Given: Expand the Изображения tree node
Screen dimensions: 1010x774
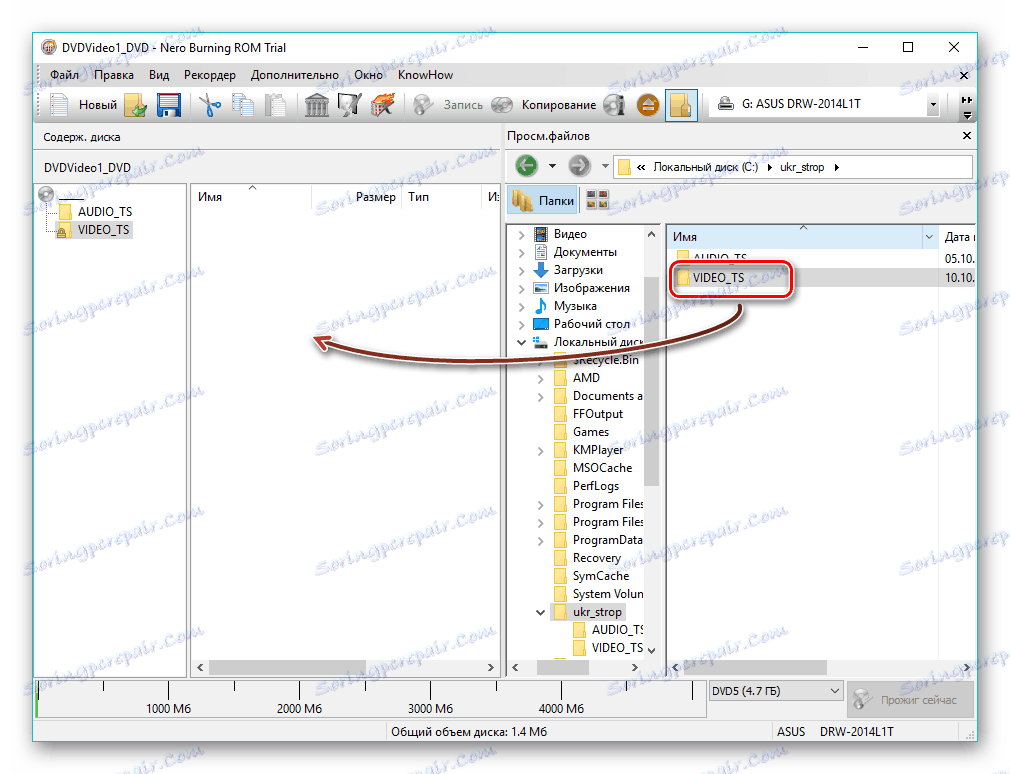Looking at the screenshot, I should point(522,289).
